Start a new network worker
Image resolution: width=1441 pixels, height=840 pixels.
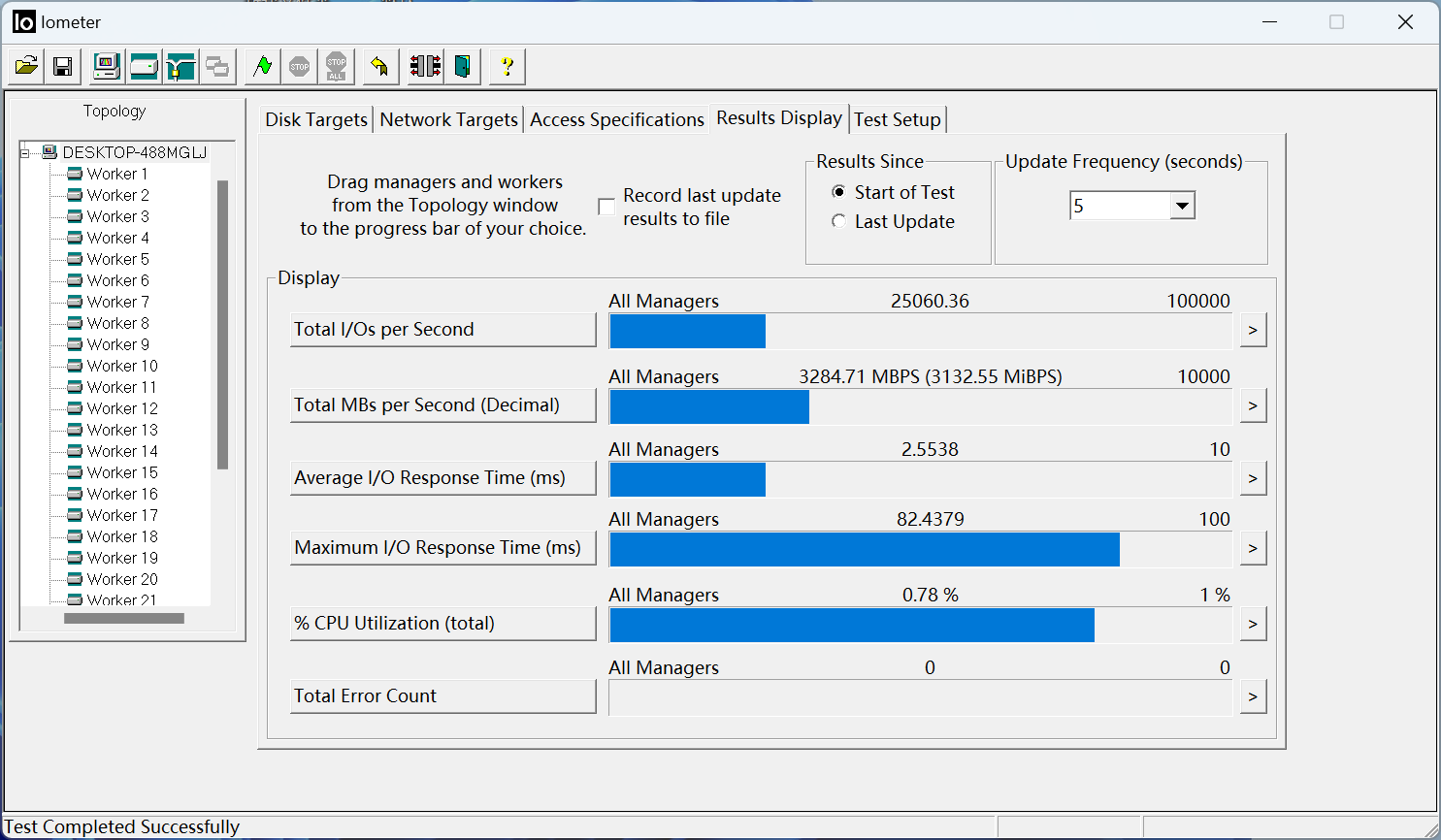180,66
